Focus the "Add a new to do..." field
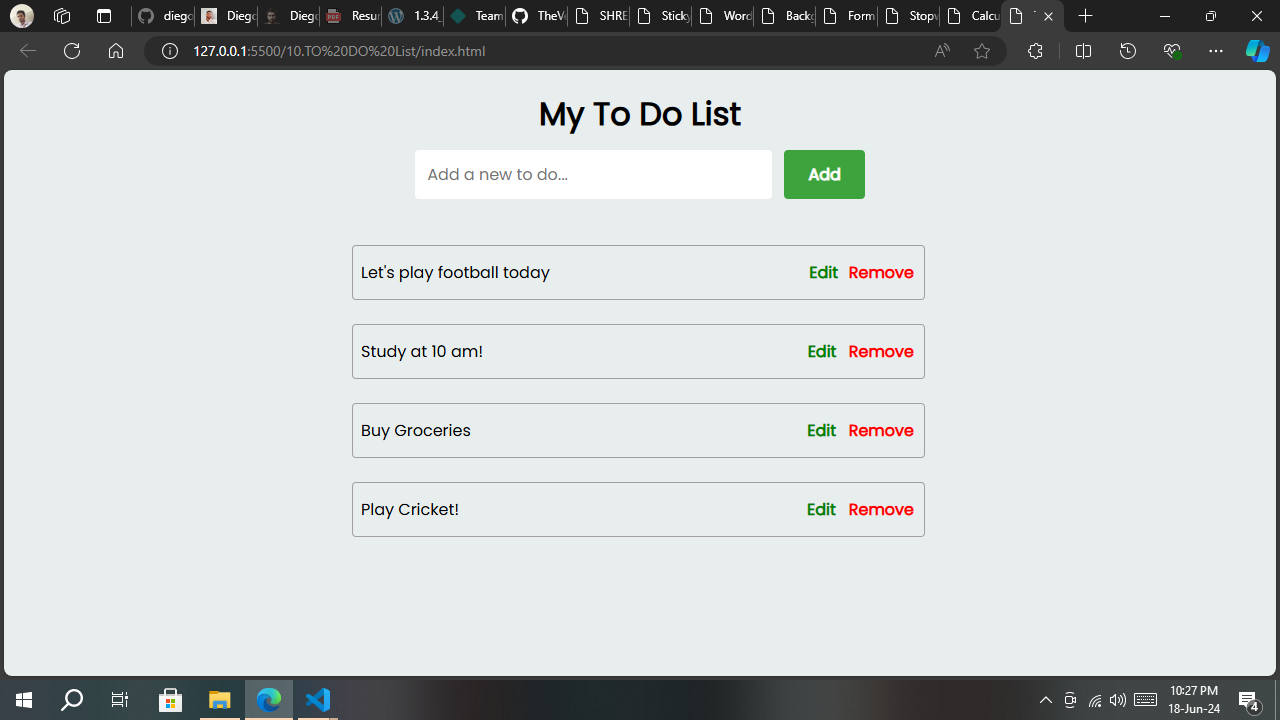1280x720 pixels. [x=593, y=175]
